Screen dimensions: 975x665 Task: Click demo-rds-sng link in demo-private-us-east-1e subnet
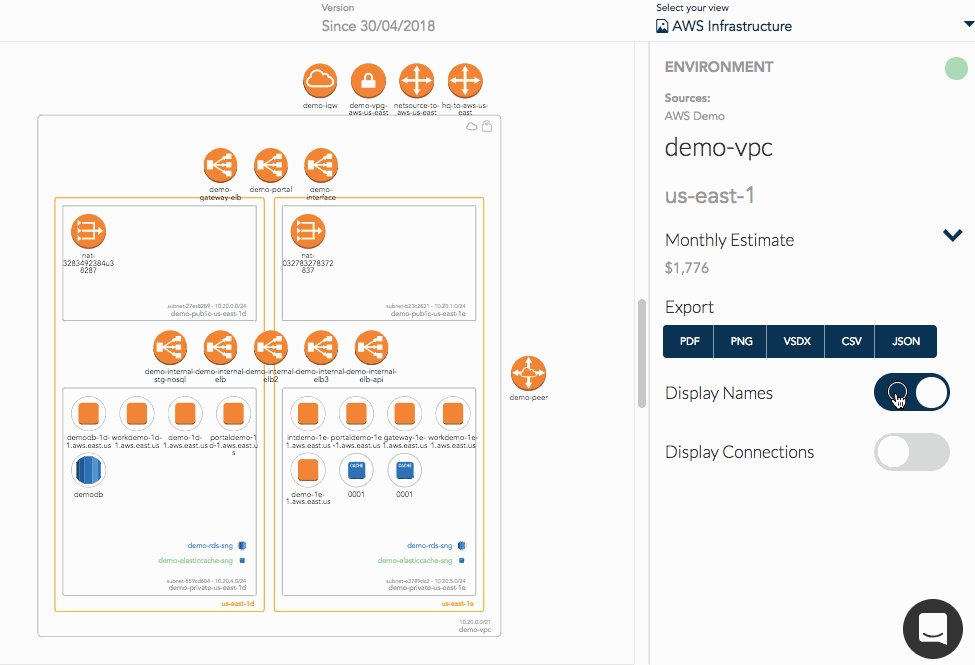tap(430, 546)
